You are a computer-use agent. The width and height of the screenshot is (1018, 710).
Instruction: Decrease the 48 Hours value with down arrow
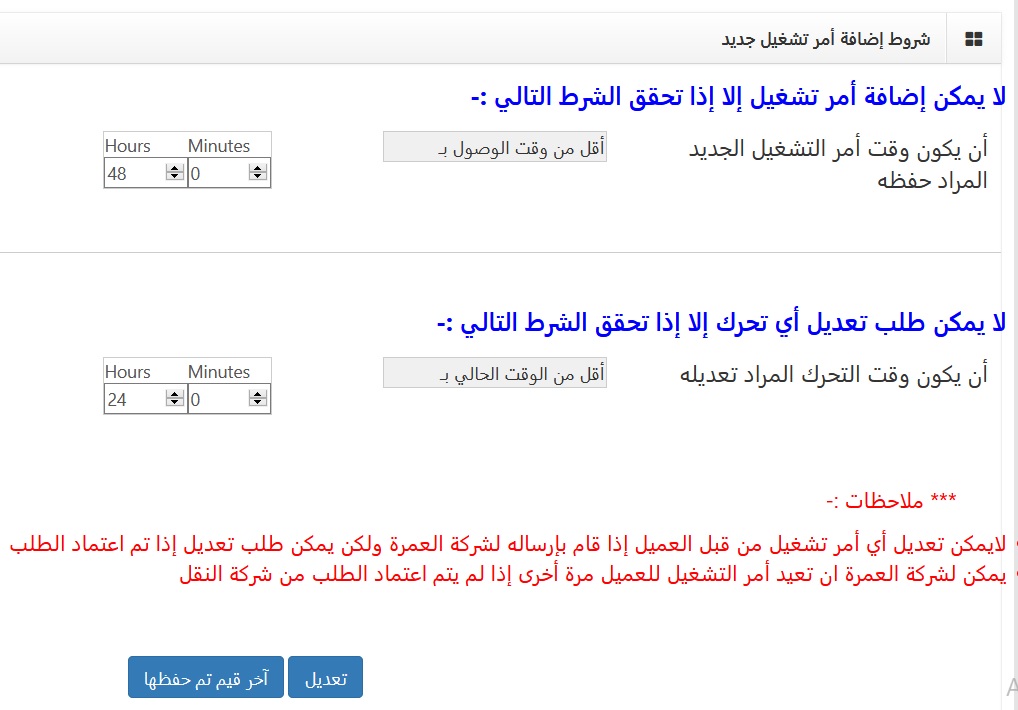coord(174,178)
